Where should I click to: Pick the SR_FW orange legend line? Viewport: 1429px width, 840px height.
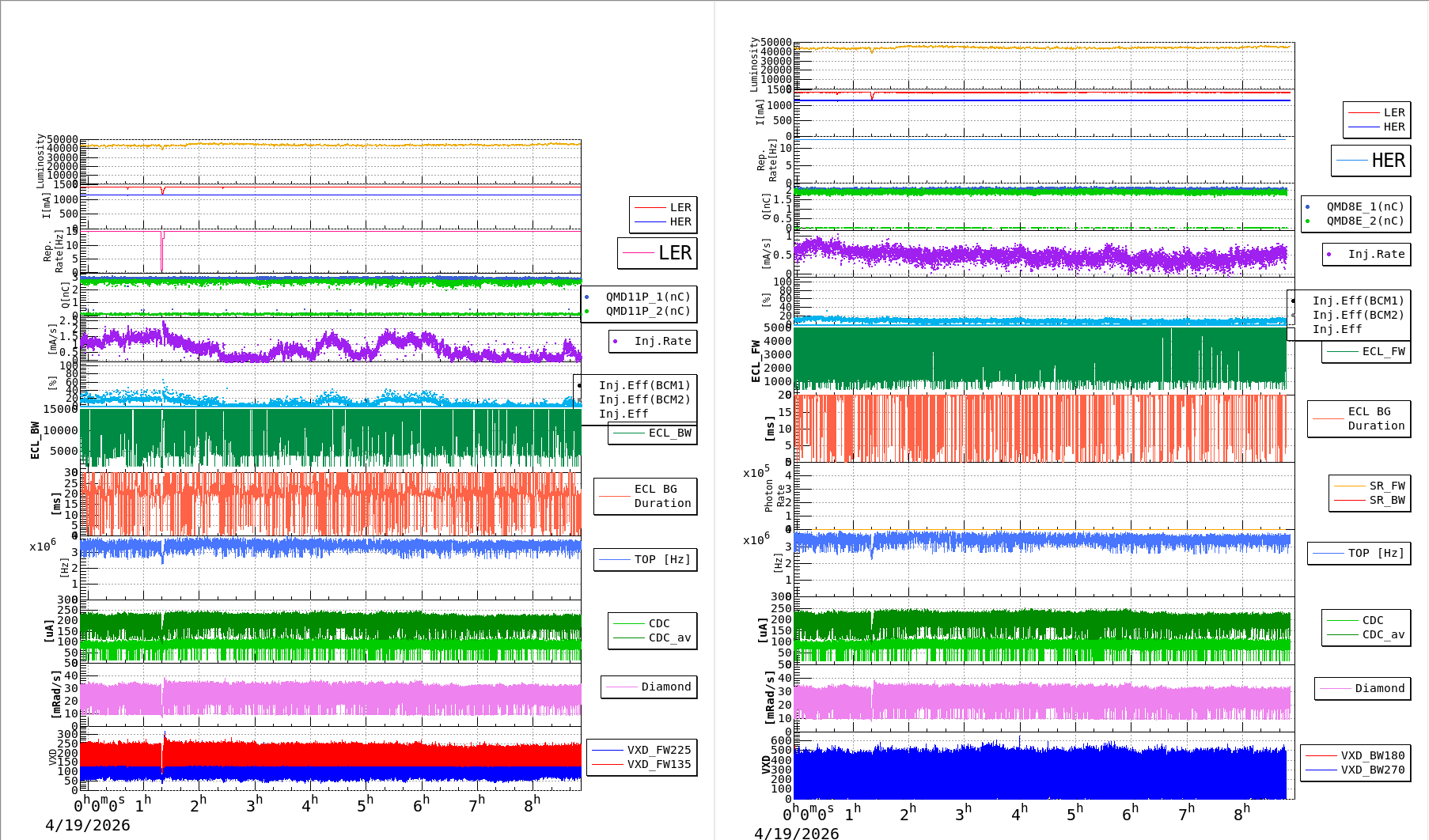(1349, 486)
